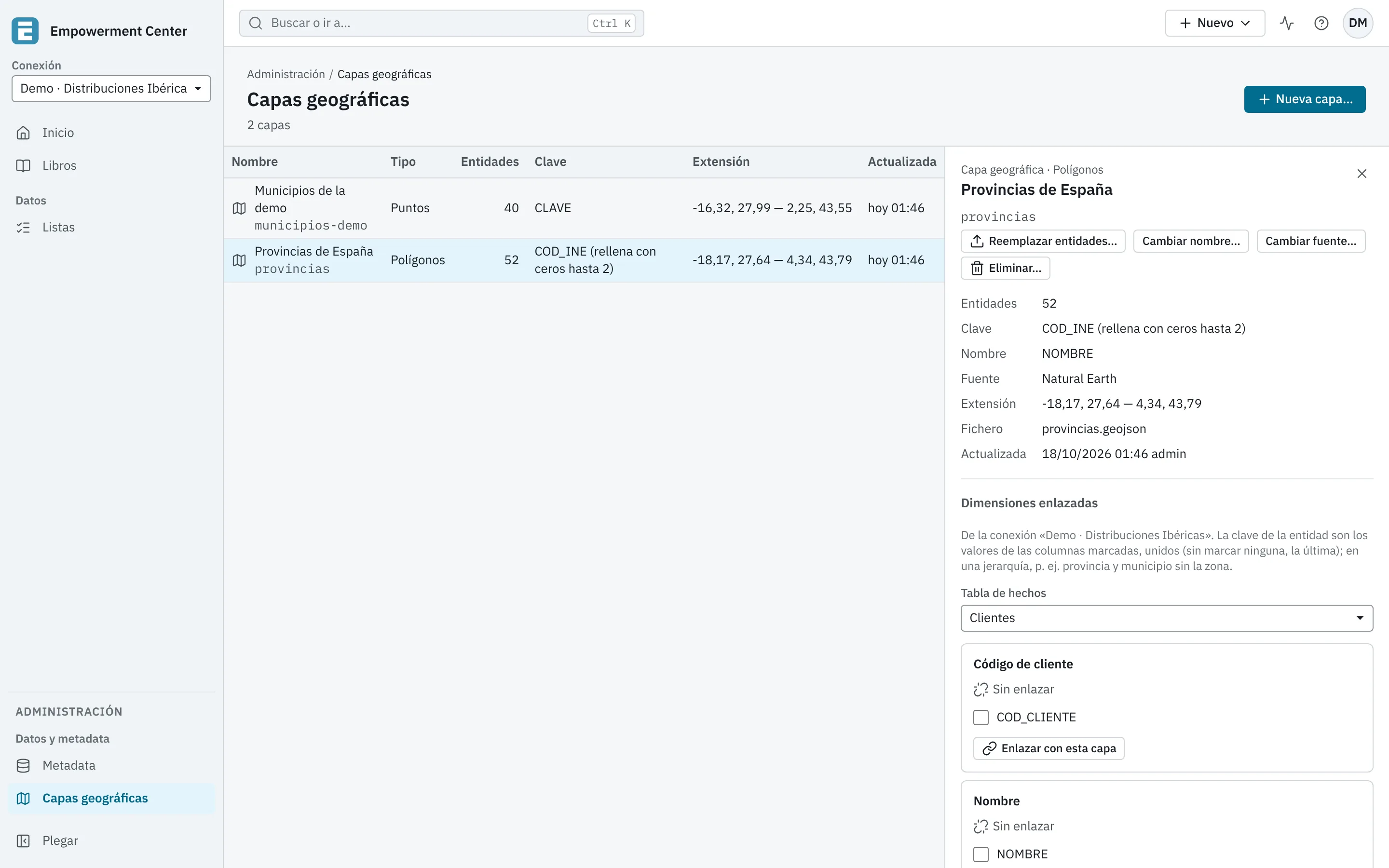Select the Municipios de la demo row name

pyautogui.click(x=300, y=199)
